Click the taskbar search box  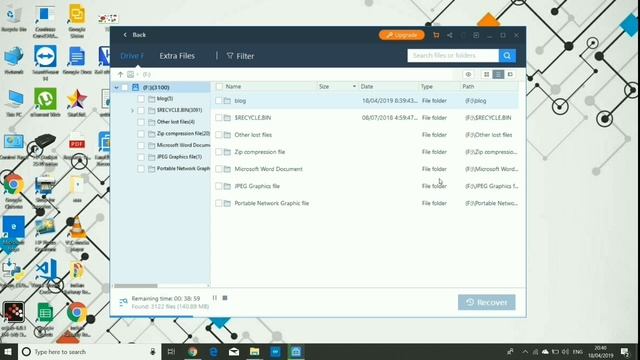click(x=89, y=351)
